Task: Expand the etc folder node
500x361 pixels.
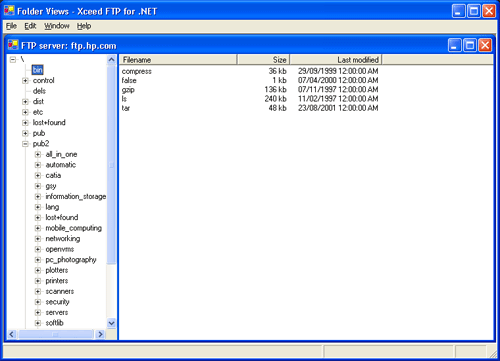Action: tap(25, 112)
